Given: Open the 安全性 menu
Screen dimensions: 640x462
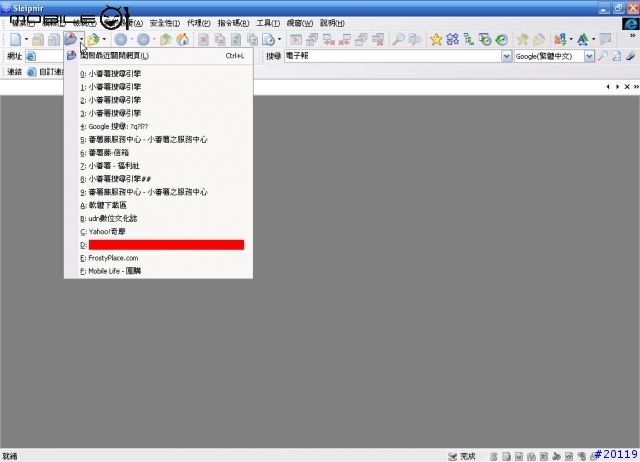Looking at the screenshot, I should click(164, 23).
